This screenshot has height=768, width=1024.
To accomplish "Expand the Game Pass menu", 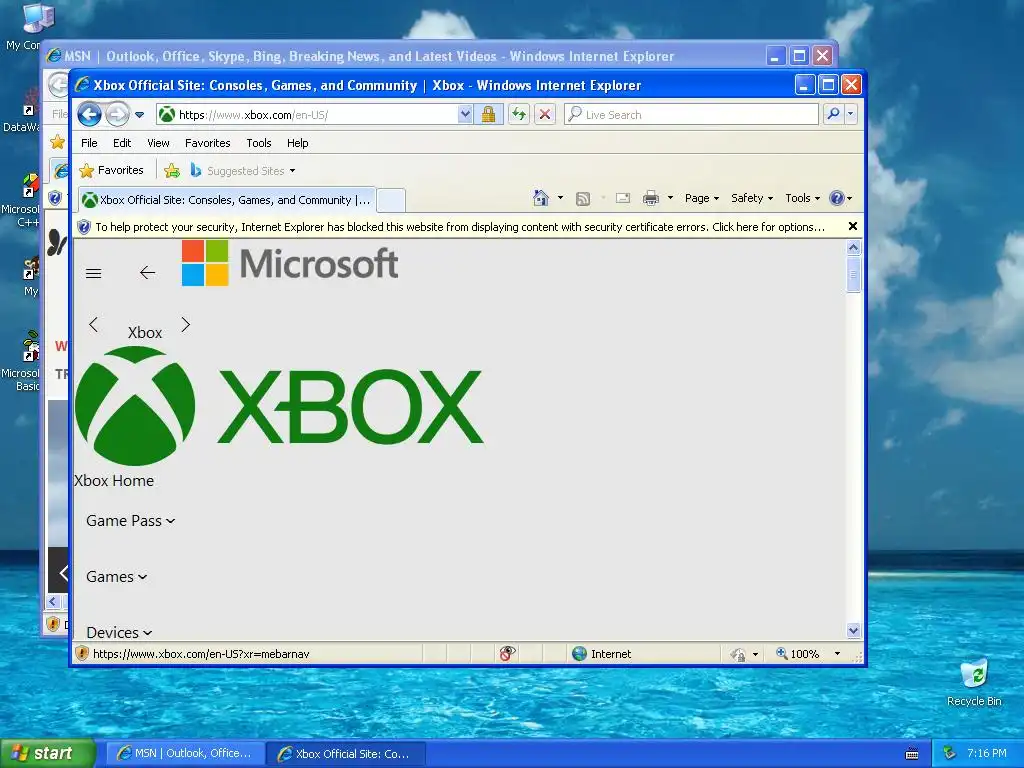I will 131,520.
